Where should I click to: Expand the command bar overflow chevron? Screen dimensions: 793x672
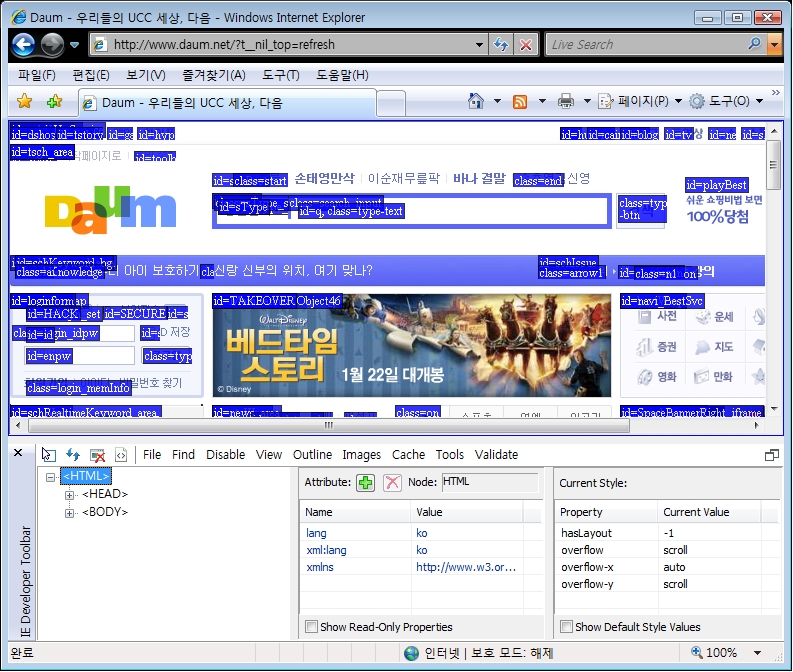[x=775, y=93]
